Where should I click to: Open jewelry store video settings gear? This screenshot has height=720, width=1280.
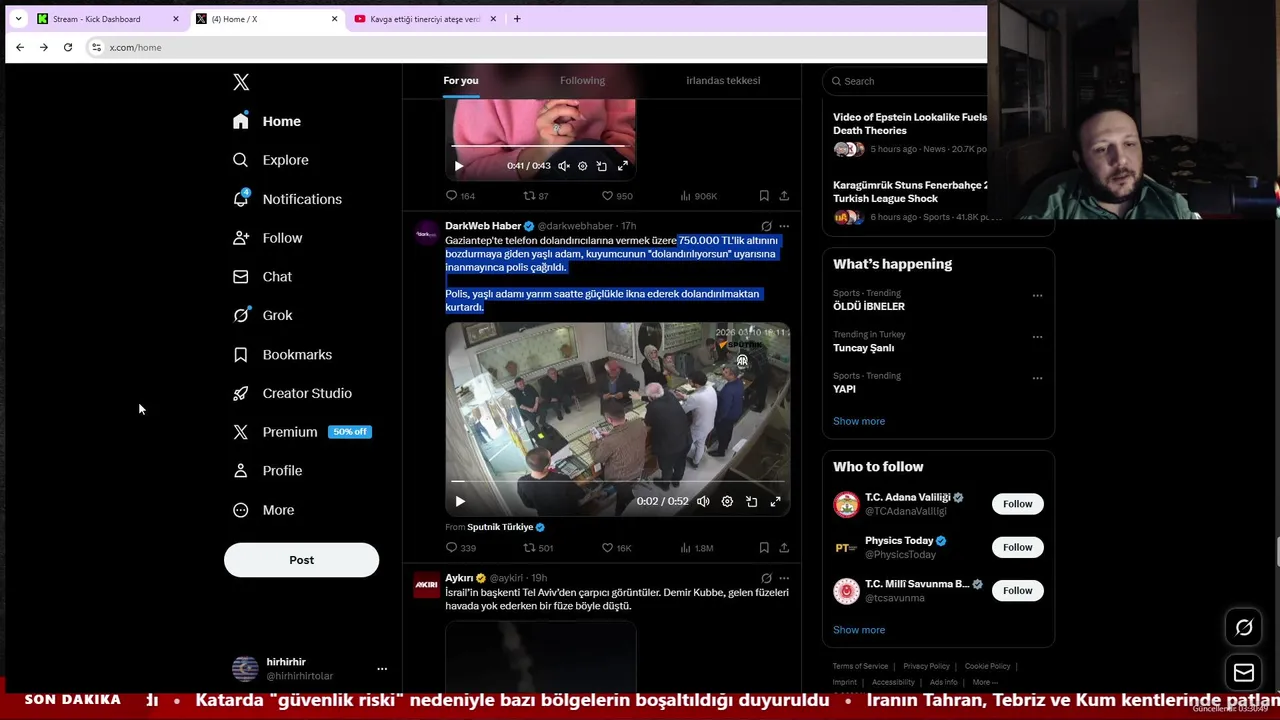(x=727, y=501)
